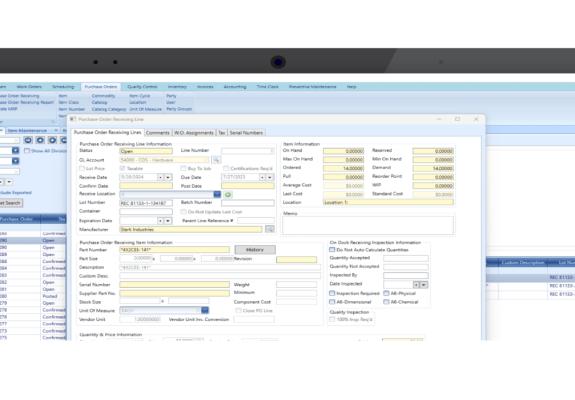Screen dimensions: 575x400
Task: Toggle the Close PO Line checkbox
Action: pyautogui.click(x=238, y=311)
